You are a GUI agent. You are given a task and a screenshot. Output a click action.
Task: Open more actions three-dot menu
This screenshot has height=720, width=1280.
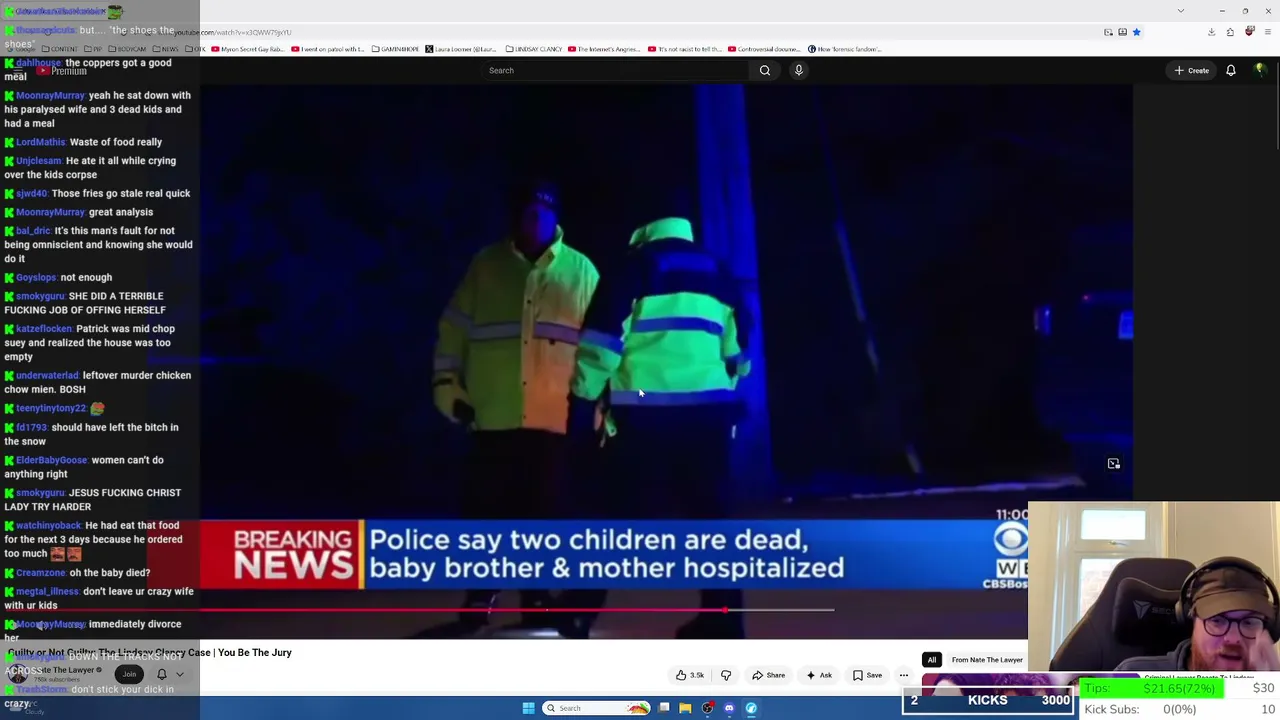point(904,675)
